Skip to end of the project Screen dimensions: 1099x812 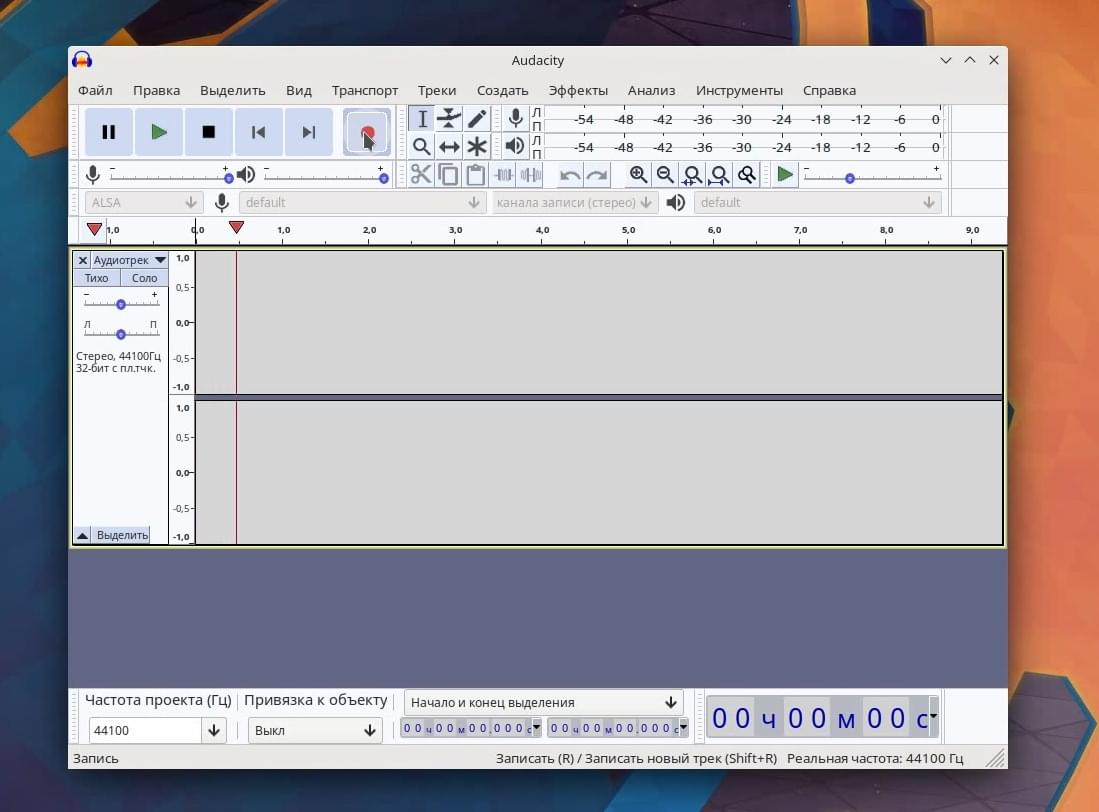308,132
